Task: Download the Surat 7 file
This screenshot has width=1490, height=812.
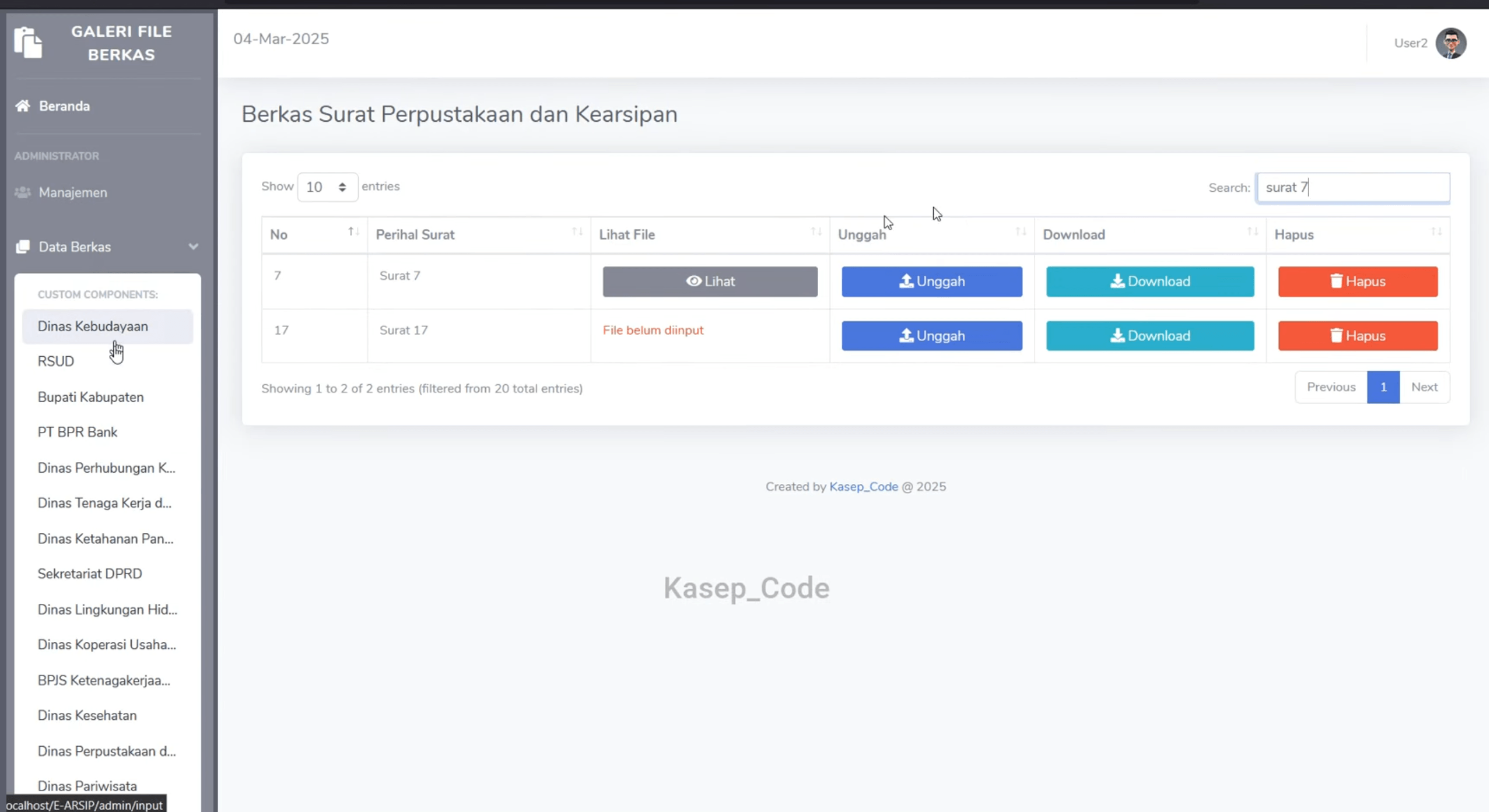Action: click(x=1149, y=282)
